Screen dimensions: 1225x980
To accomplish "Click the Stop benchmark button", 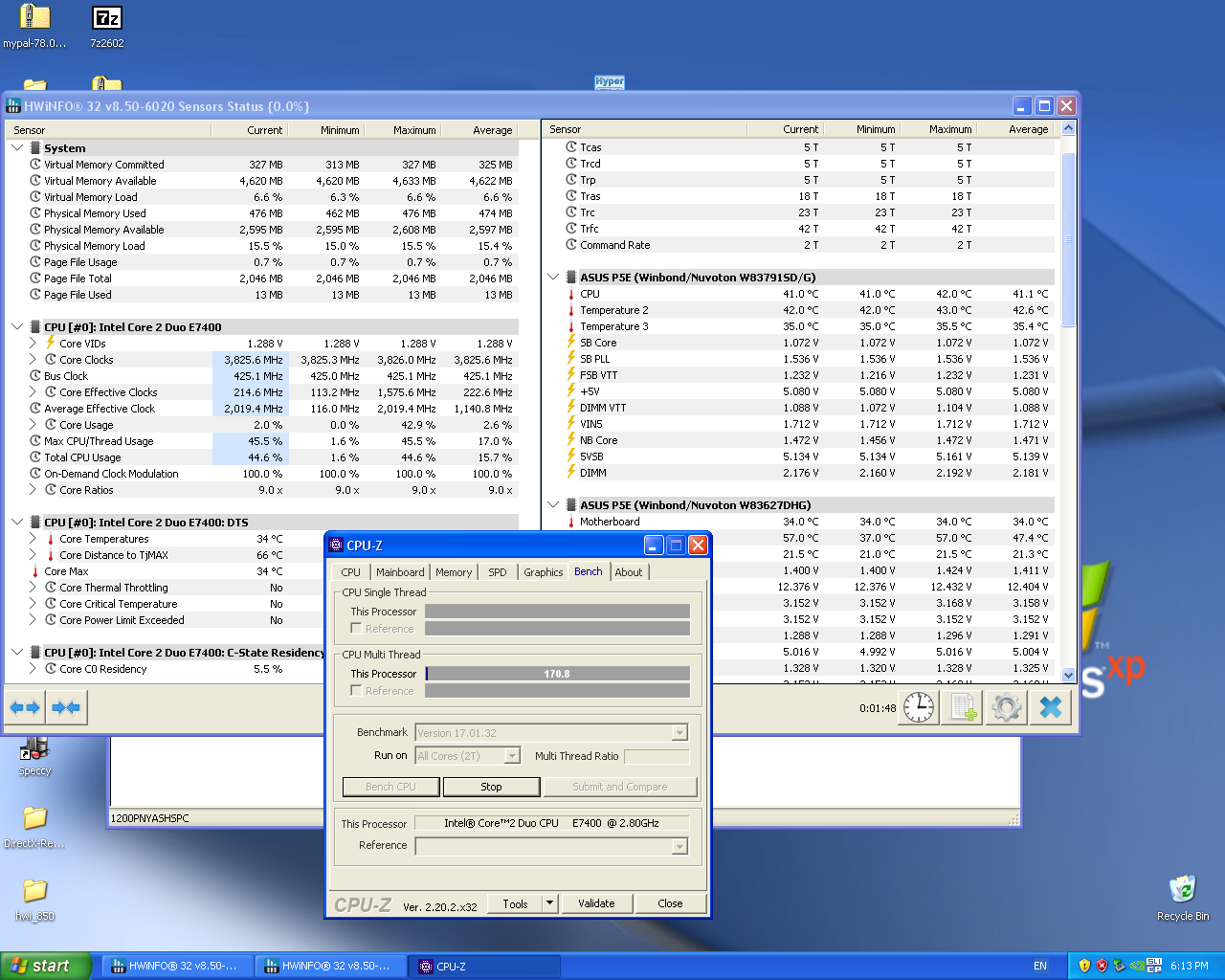I will (x=491, y=787).
